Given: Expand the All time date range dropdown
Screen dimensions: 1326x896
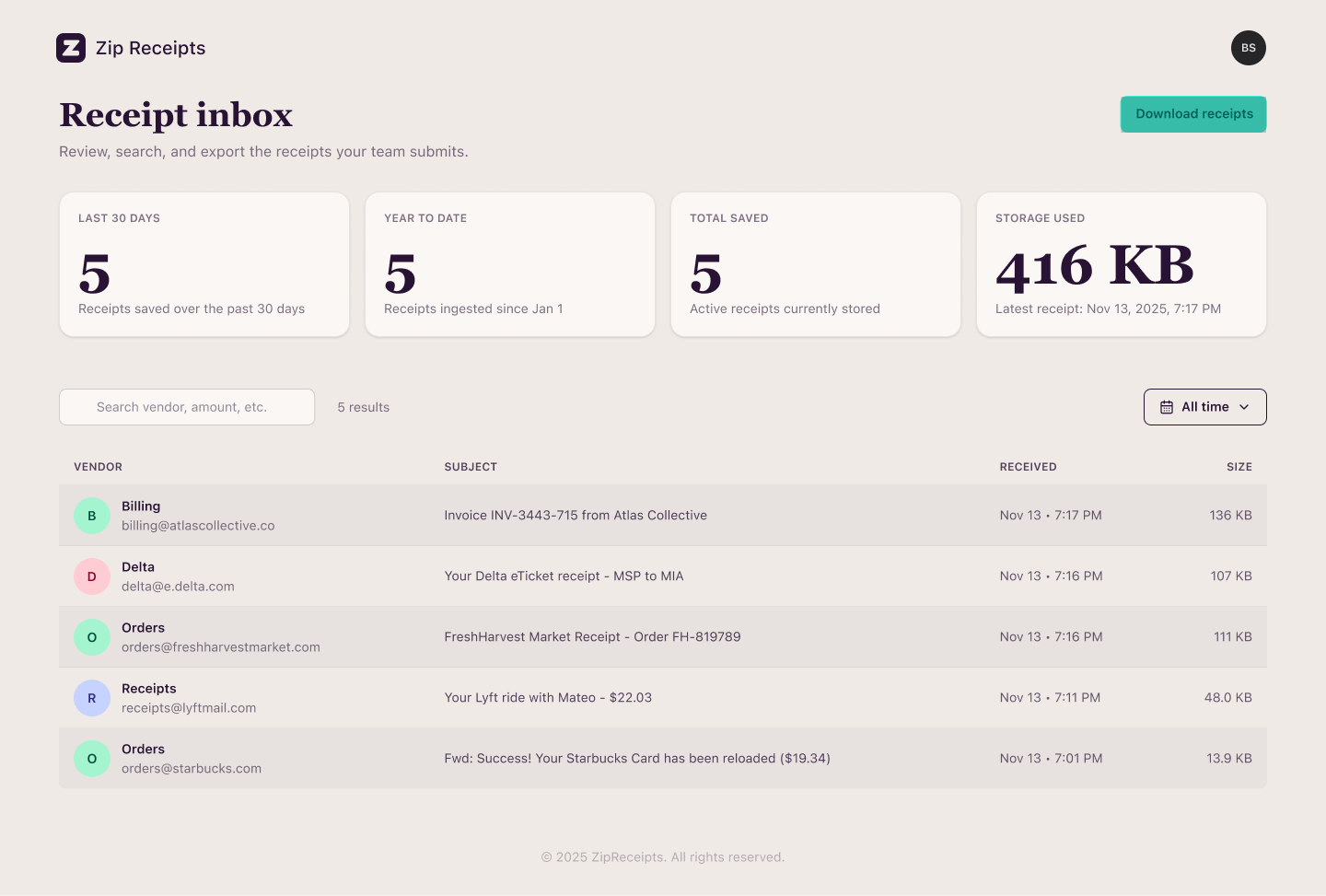Looking at the screenshot, I should (1204, 406).
